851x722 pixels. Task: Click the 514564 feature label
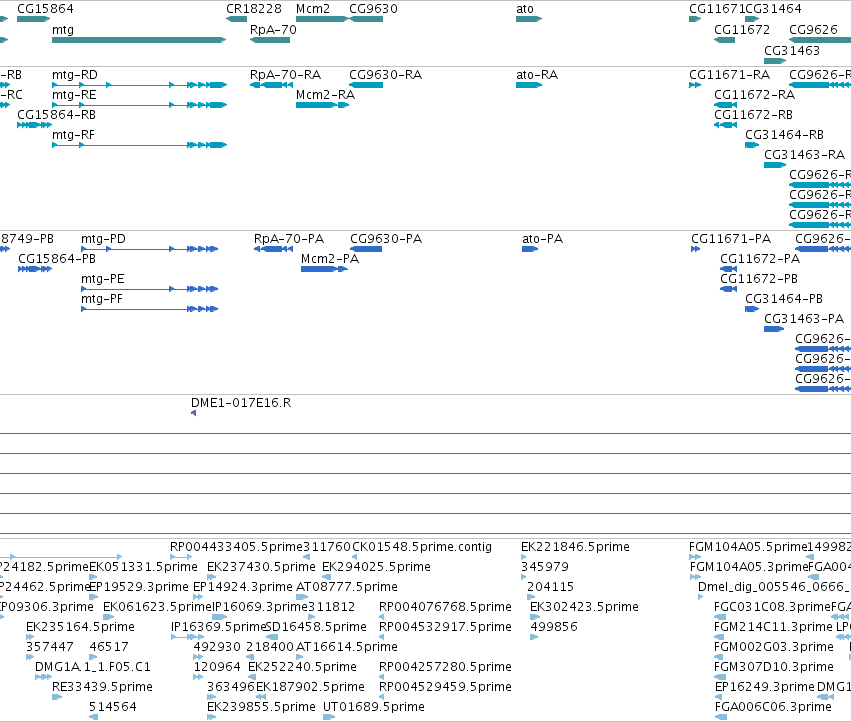coord(112,707)
